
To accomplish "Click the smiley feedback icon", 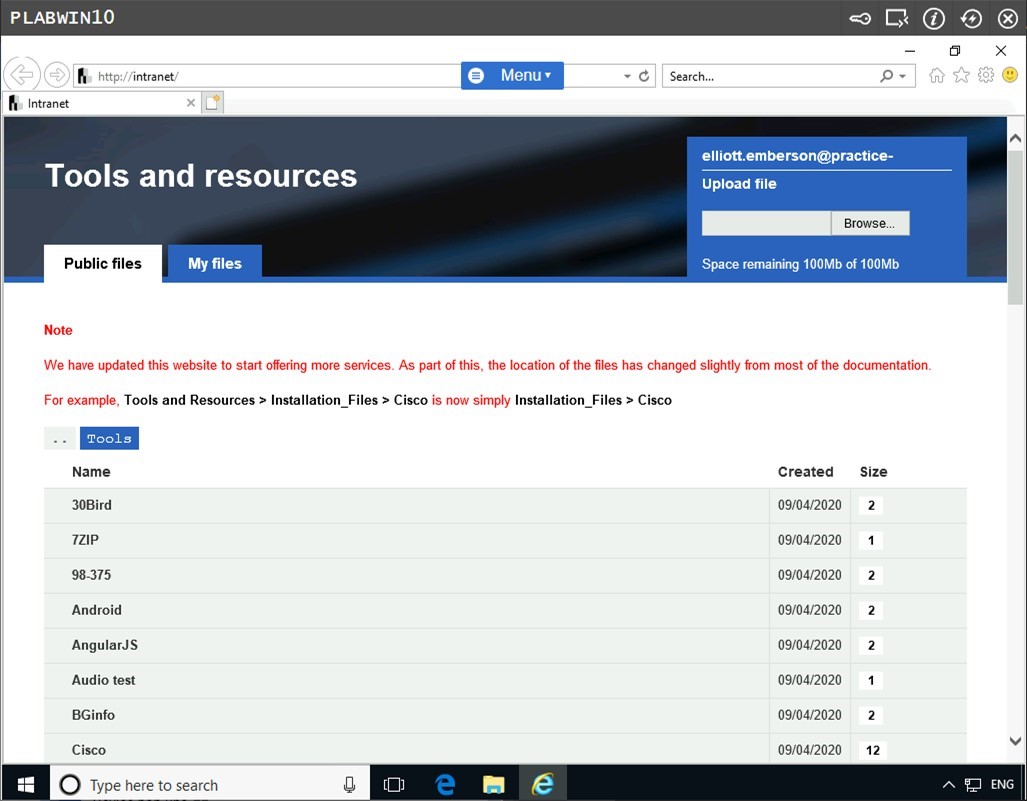I will click(x=1010, y=75).
